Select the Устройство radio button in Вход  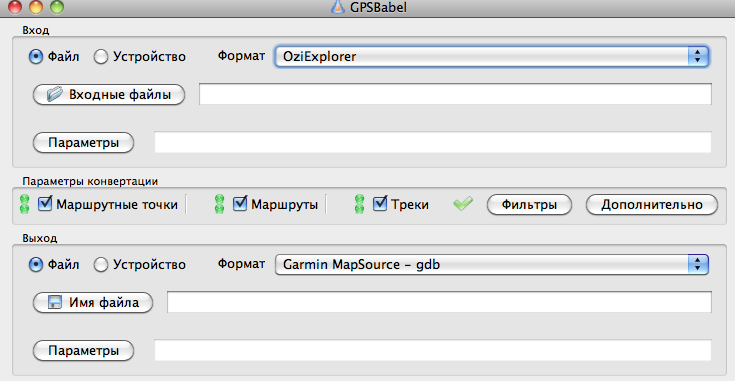101,57
